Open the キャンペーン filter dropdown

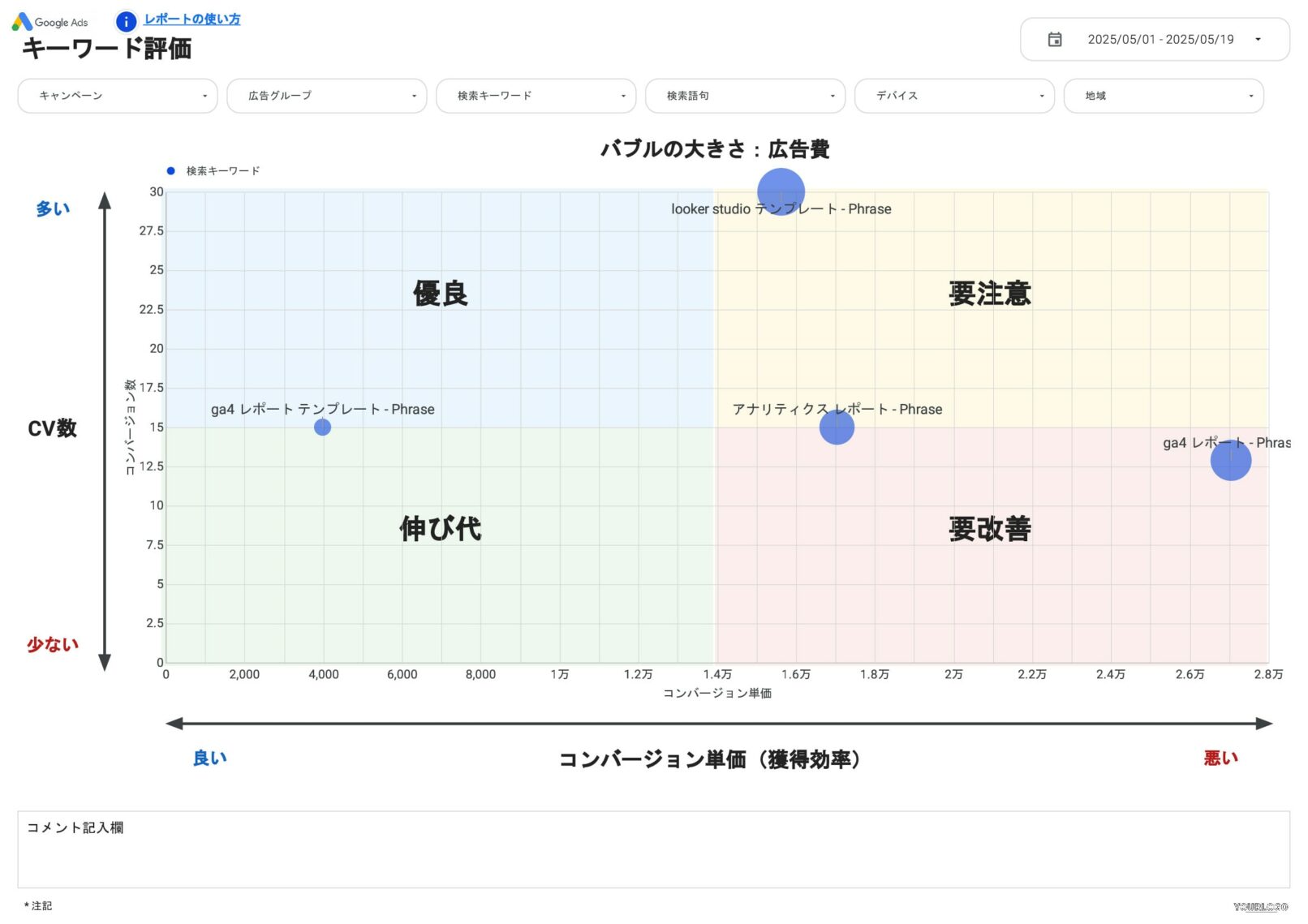117,96
